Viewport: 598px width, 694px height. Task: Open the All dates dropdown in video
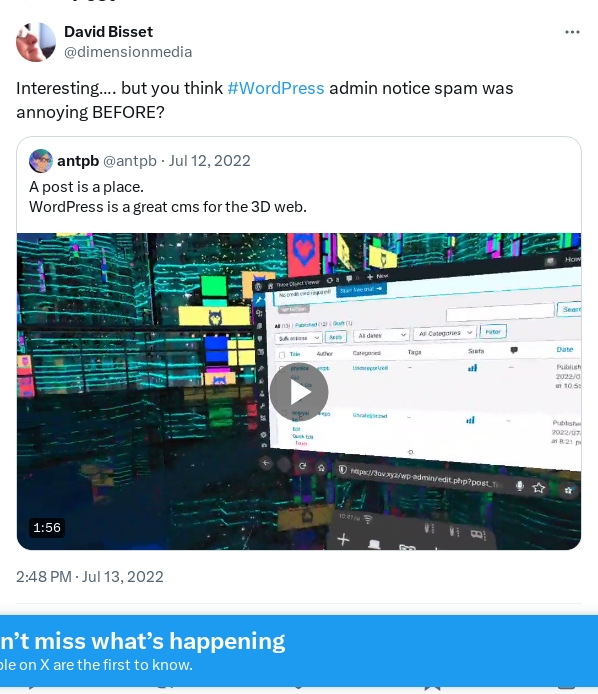[x=382, y=335]
